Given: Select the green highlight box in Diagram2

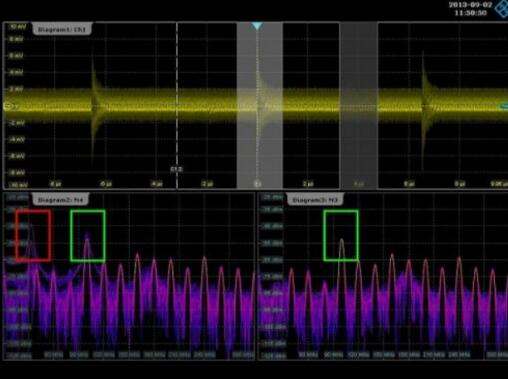Looking at the screenshot, I should click(x=88, y=235).
